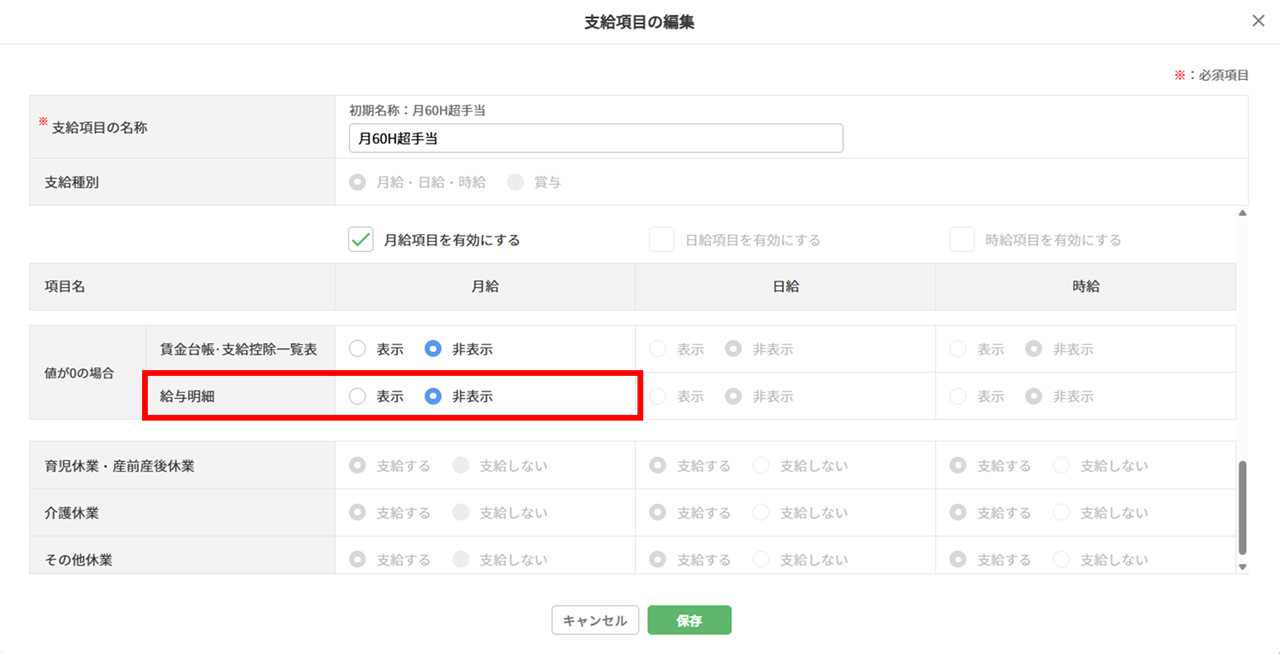Select 表示 for 給与明細 monthly salary
Viewport: 1280px width, 654px height.
pos(358,396)
